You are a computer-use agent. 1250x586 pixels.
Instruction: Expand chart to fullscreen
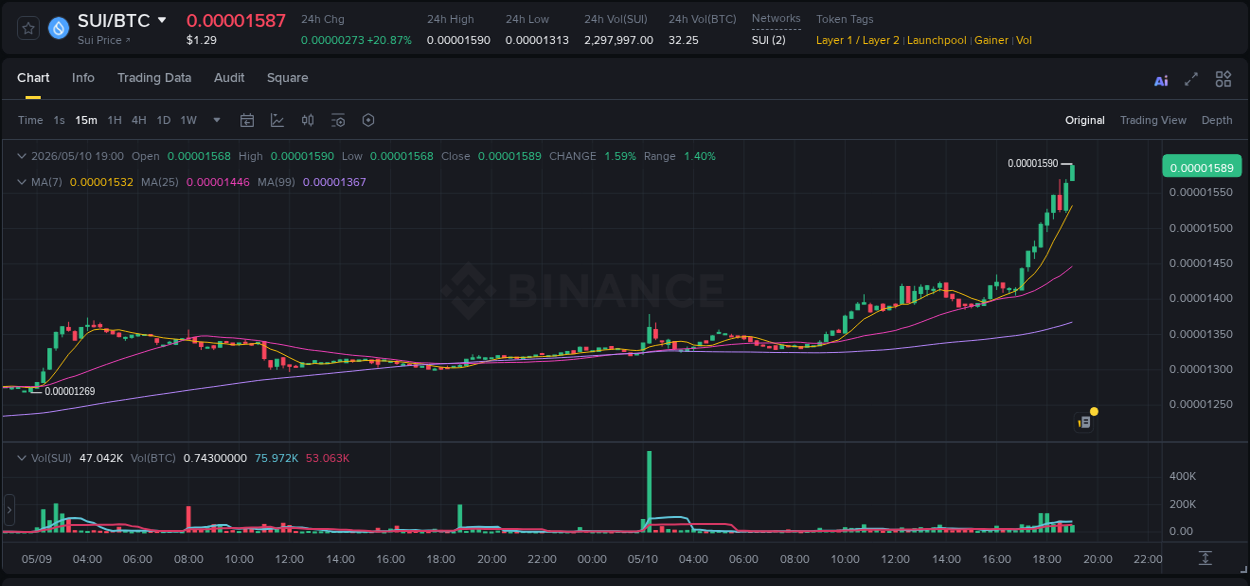tap(1191, 79)
